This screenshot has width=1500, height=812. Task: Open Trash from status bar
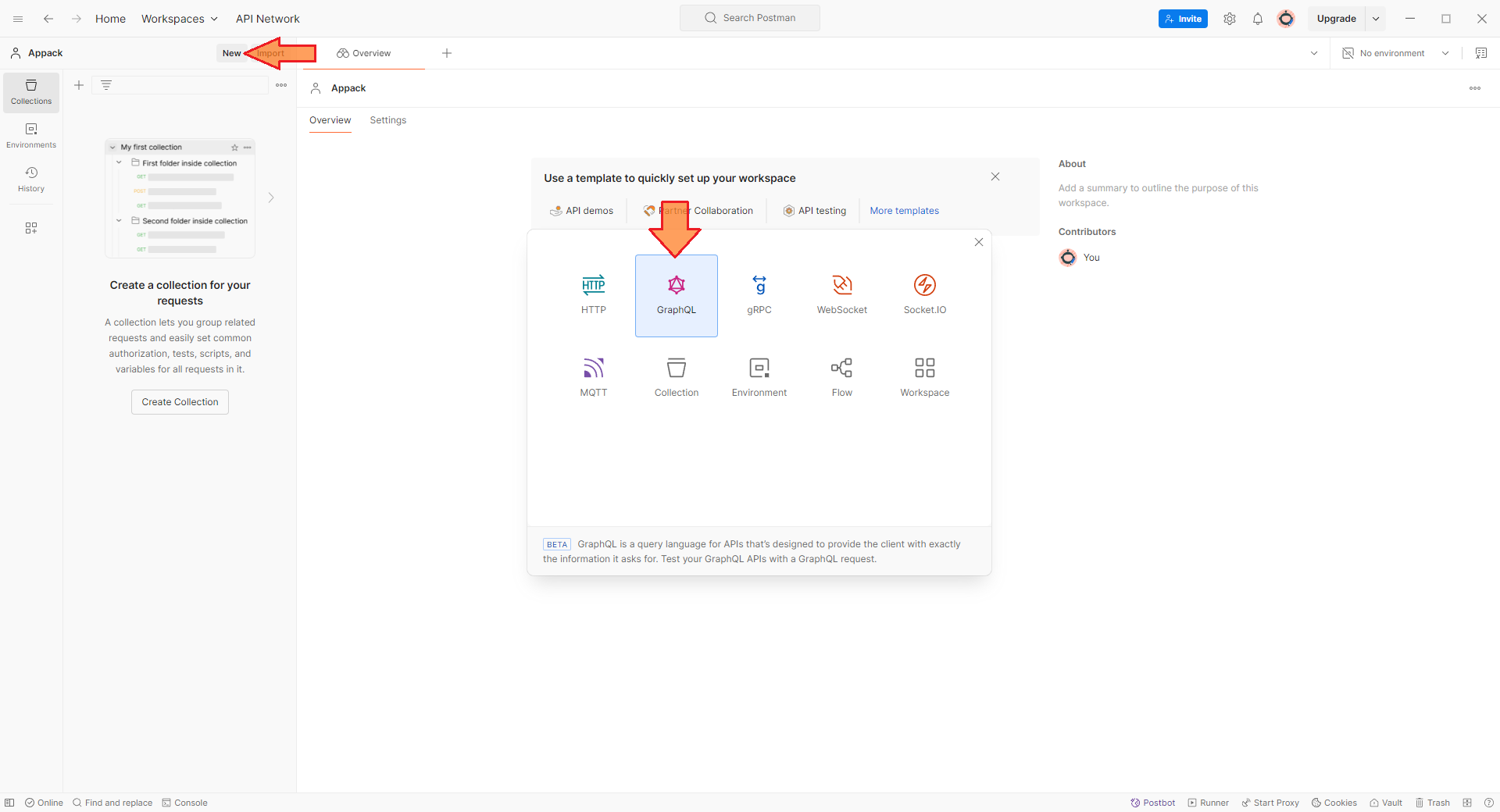1432,803
